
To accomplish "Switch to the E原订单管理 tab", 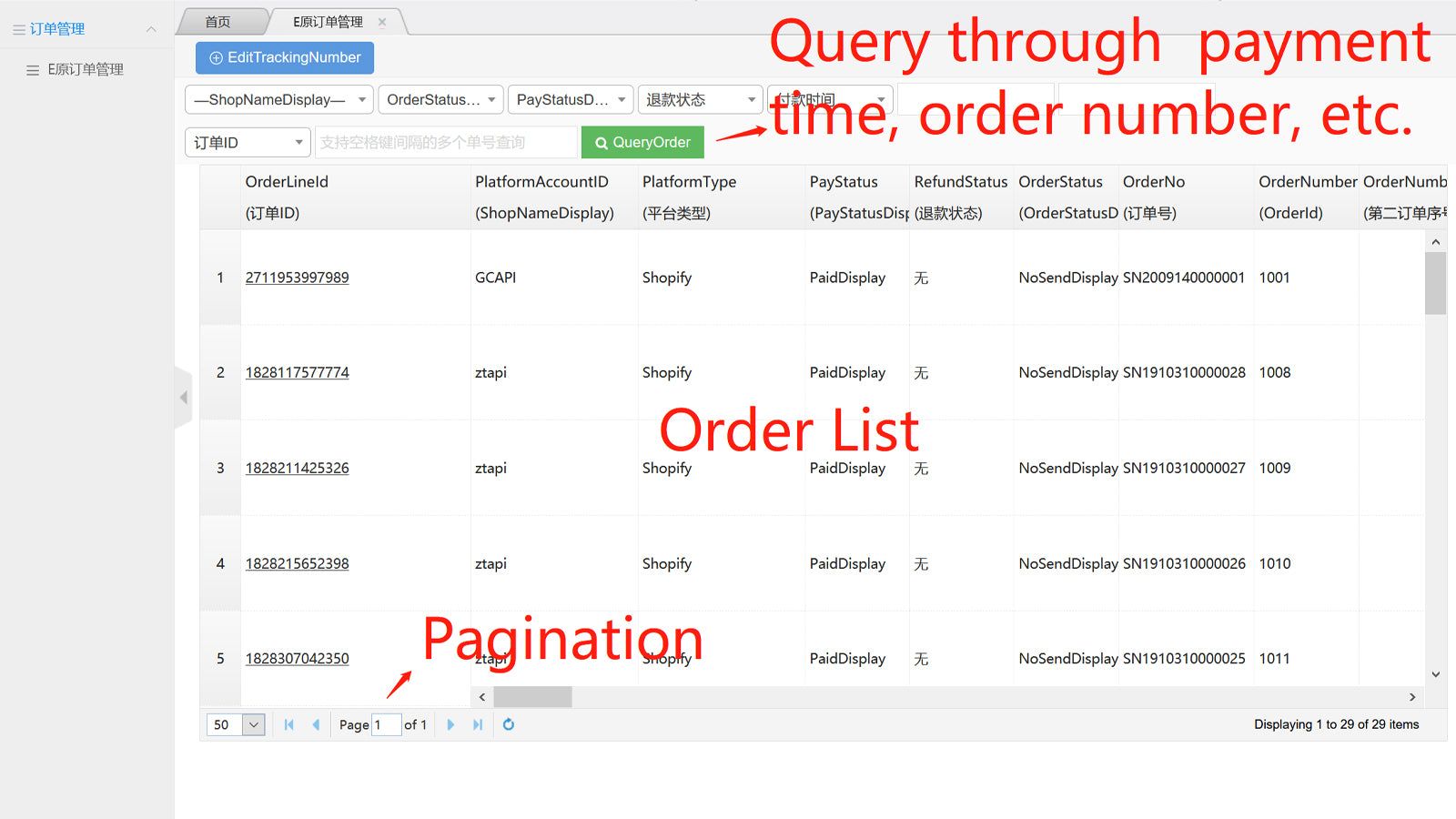I will click(x=328, y=22).
